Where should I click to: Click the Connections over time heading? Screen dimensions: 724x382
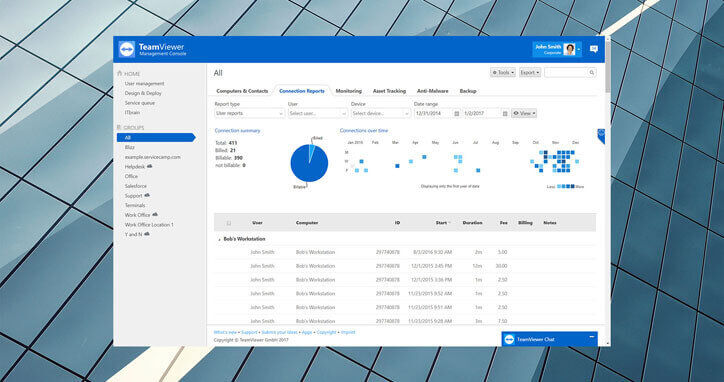tap(364, 131)
